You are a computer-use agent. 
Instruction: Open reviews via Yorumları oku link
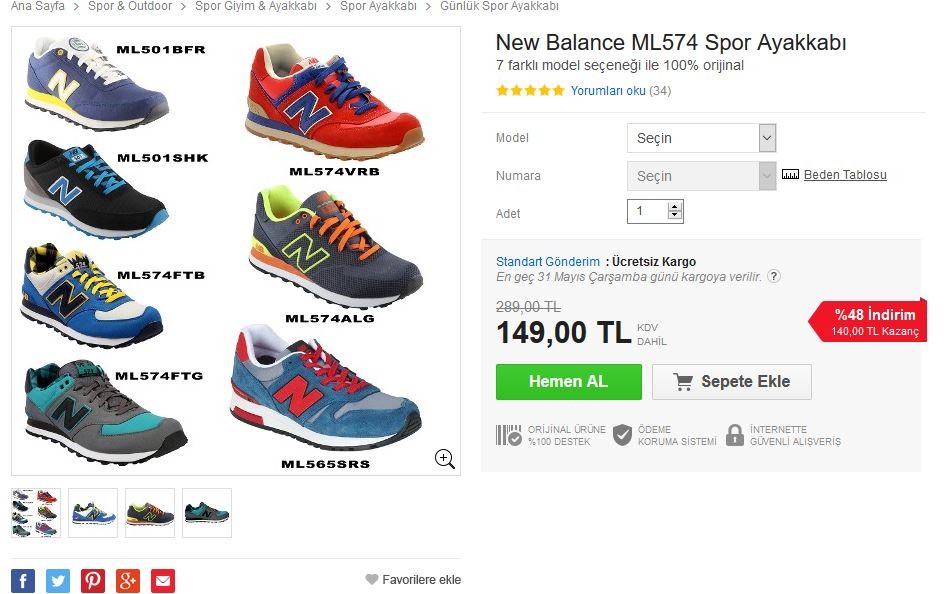pos(608,89)
